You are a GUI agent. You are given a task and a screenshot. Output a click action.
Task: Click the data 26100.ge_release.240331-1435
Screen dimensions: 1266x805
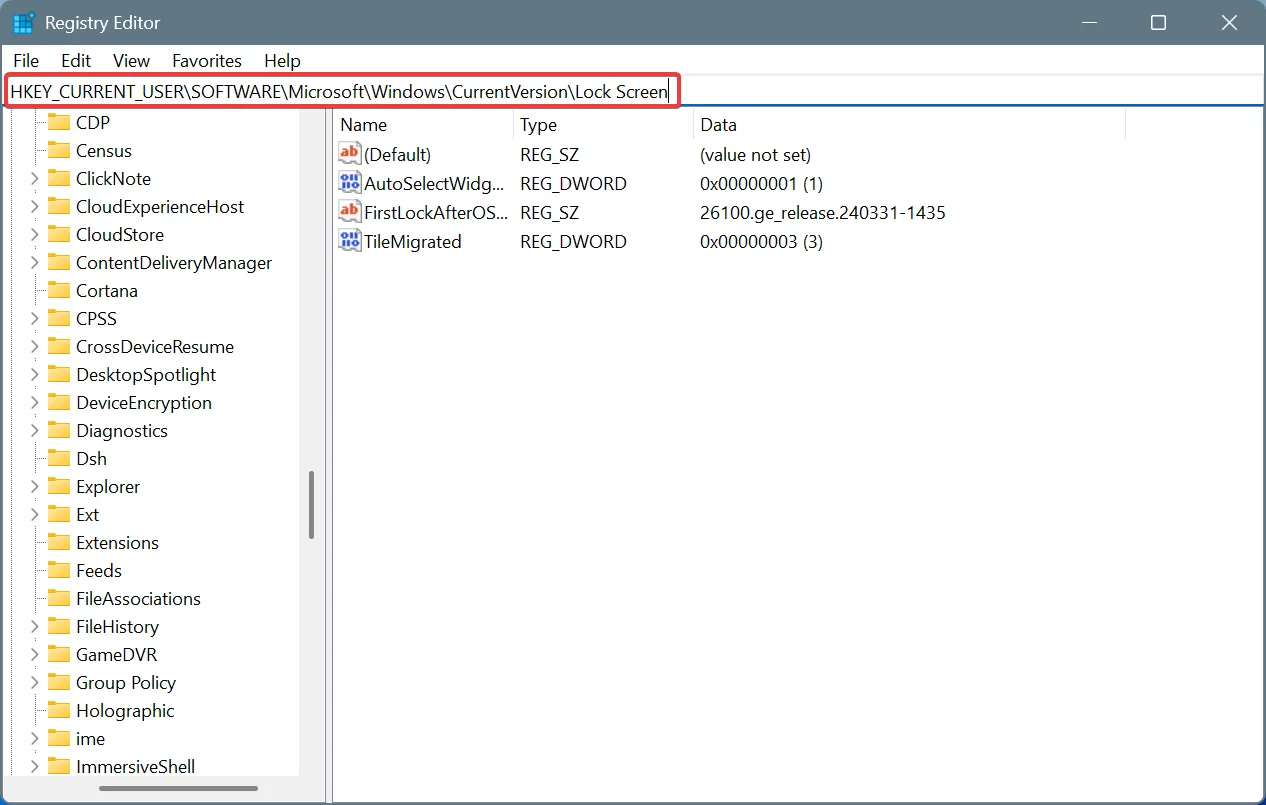(823, 212)
